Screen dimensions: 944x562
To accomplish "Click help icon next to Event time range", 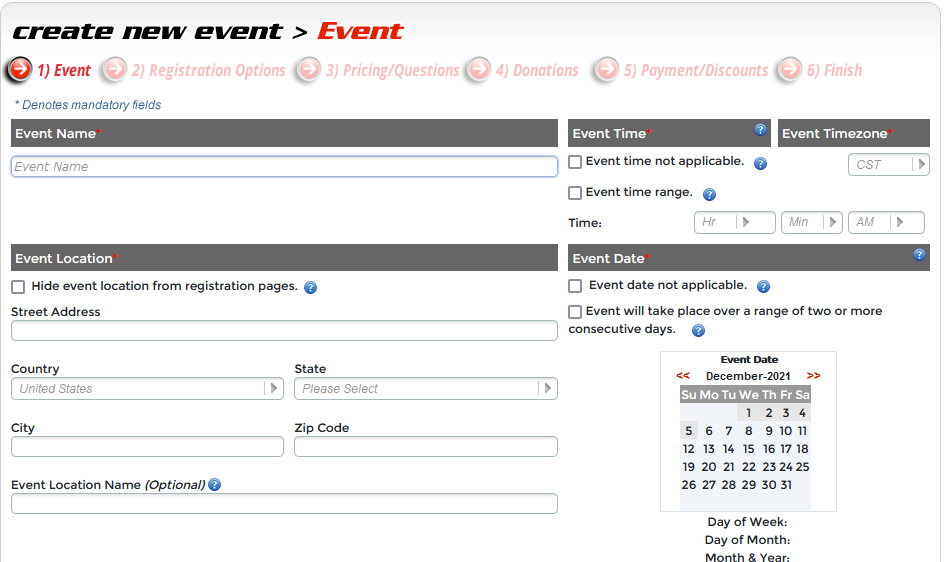I will coord(709,195).
